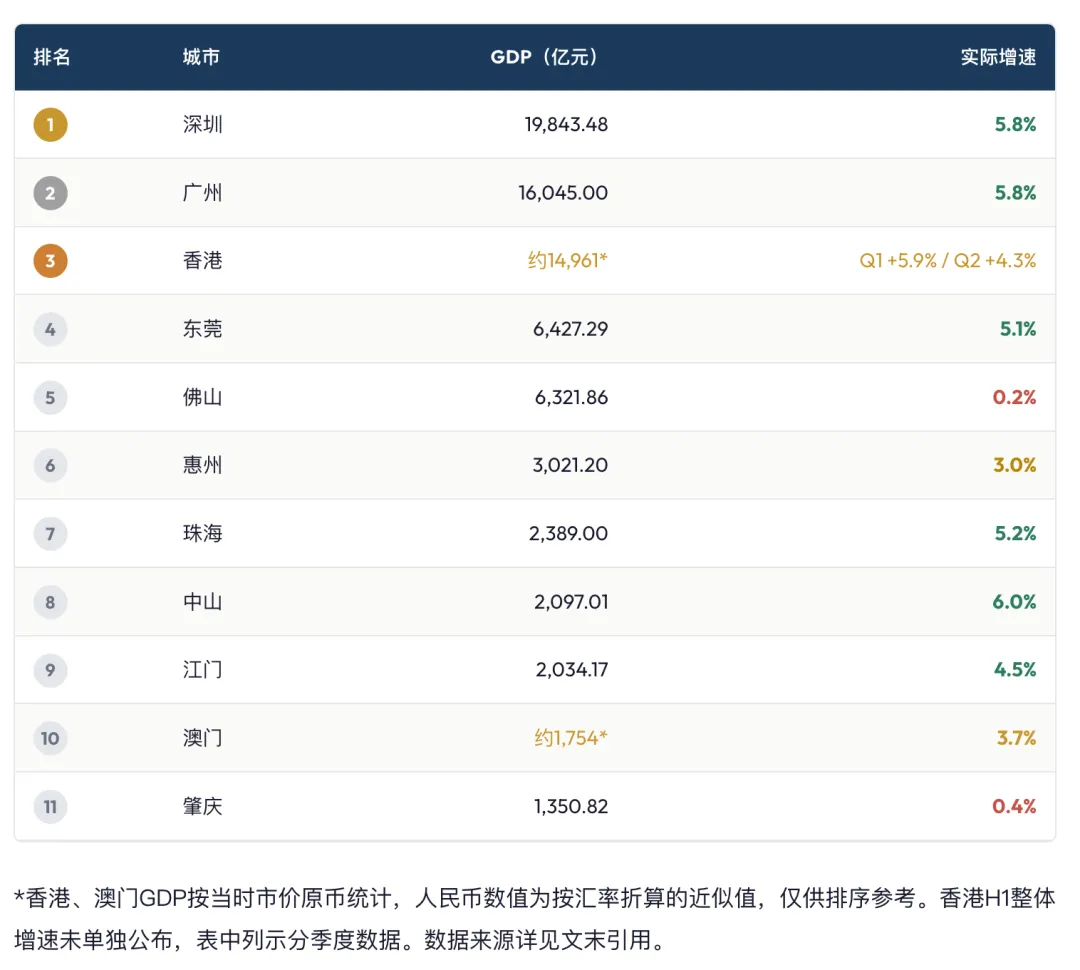Click GDP value 2,097.01
This screenshot has height=970, width=1080.
point(571,602)
